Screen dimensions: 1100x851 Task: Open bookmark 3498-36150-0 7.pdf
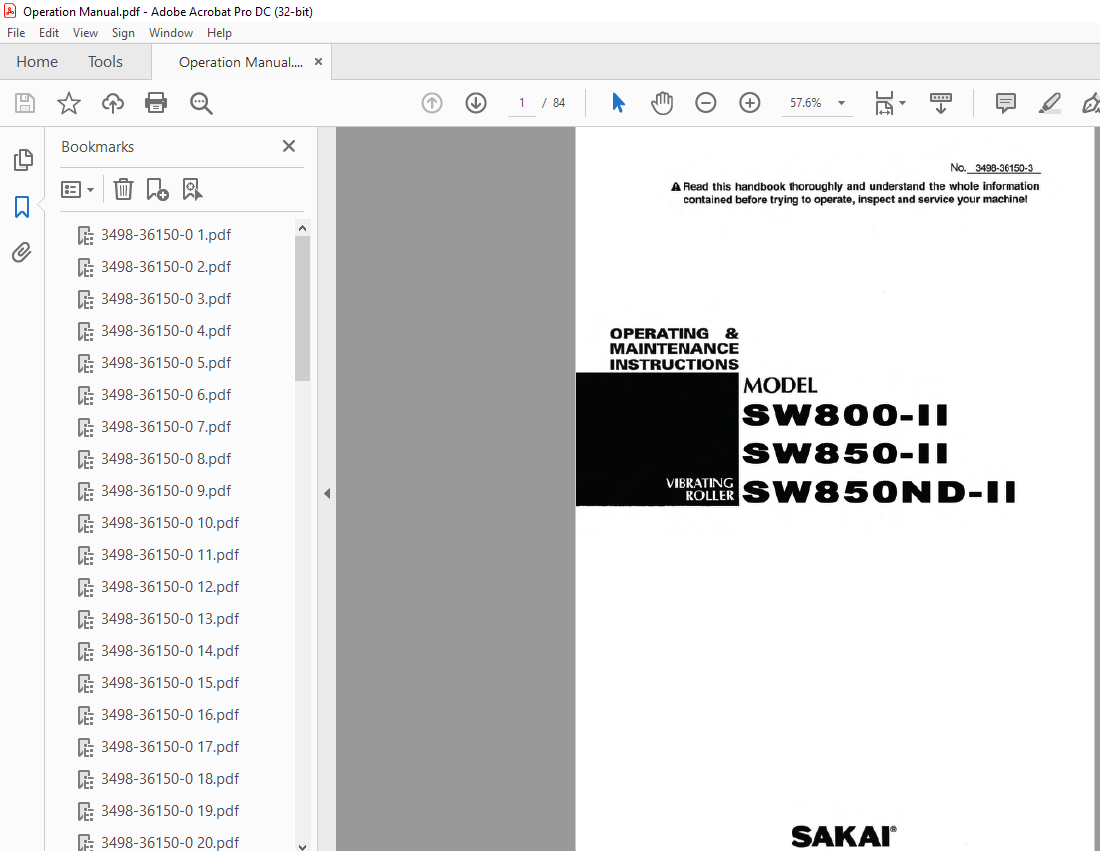coord(166,427)
